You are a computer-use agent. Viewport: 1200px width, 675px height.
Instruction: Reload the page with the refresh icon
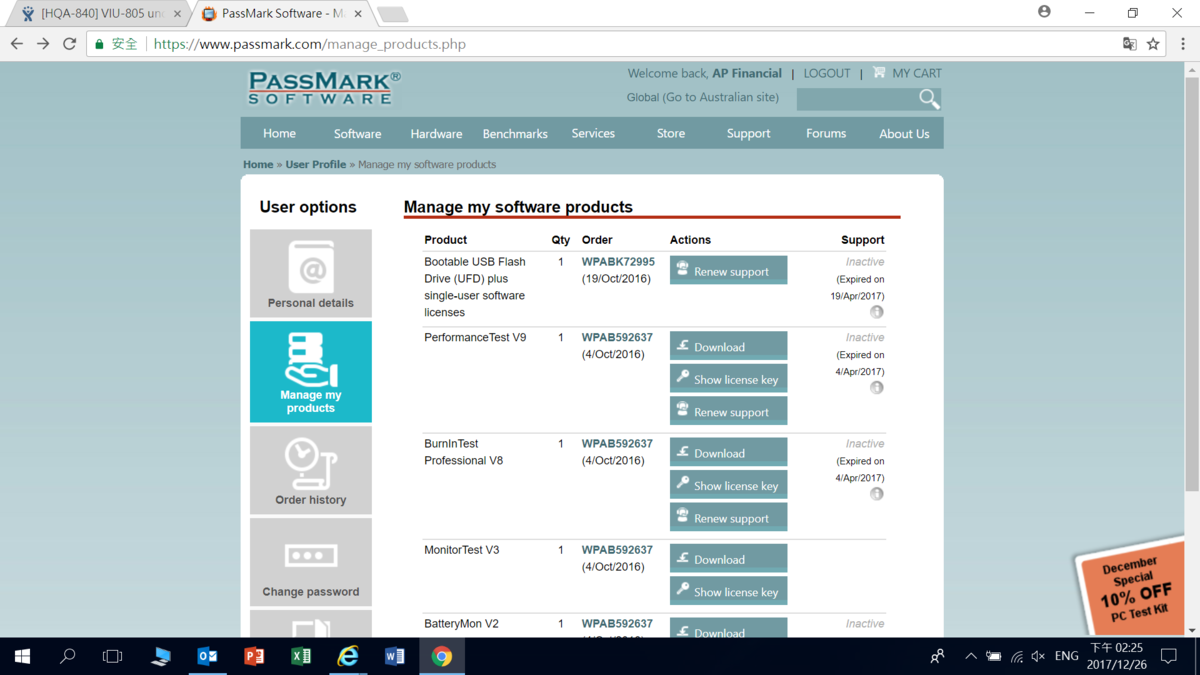tap(69, 44)
